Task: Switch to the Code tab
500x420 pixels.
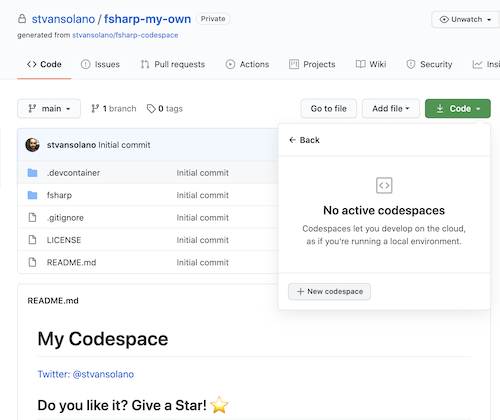Action: [44, 64]
